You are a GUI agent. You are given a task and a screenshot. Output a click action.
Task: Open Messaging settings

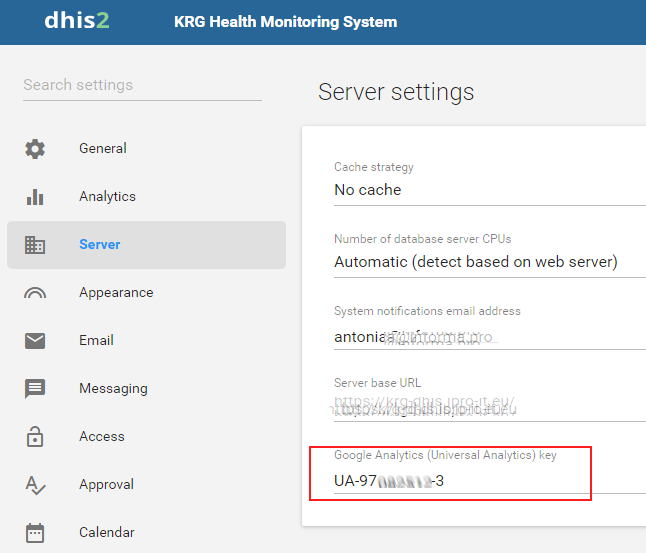(x=113, y=389)
